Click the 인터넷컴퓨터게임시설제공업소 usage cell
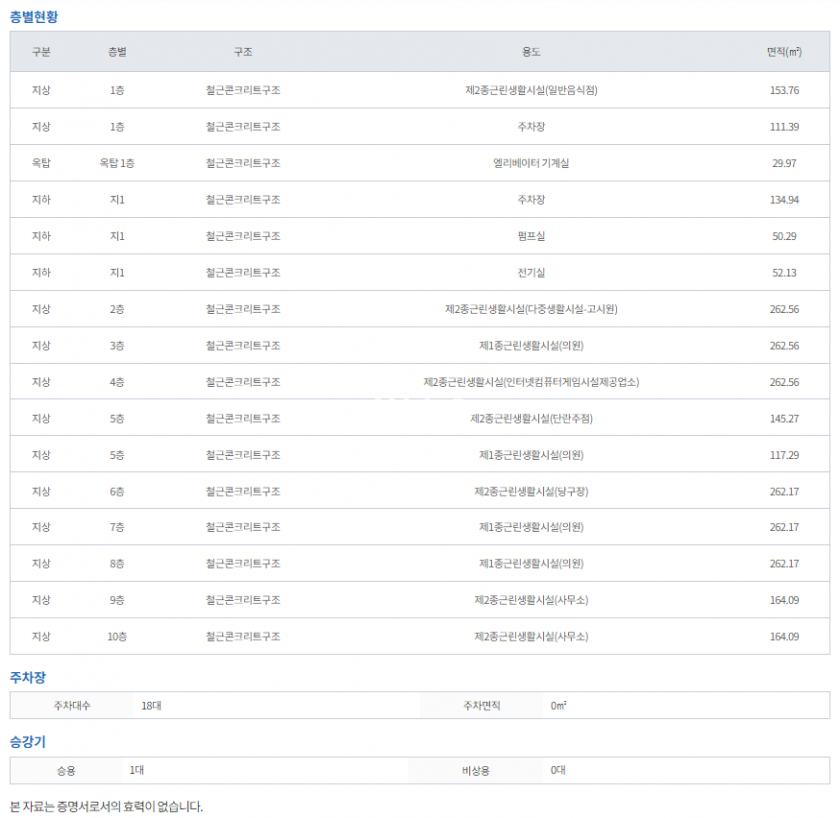This screenshot has height=818, width=840. tap(531, 382)
